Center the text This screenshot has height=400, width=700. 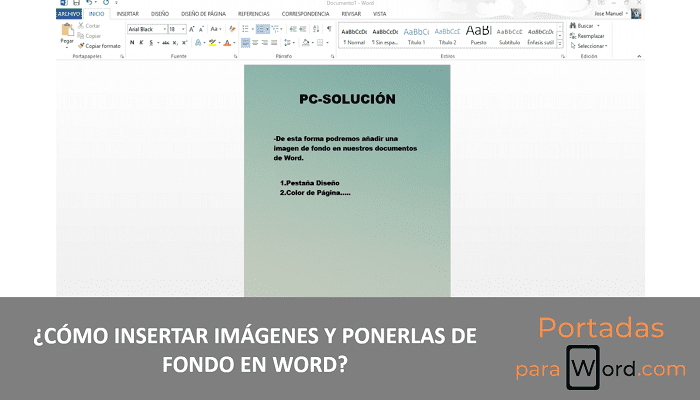[x=255, y=43]
